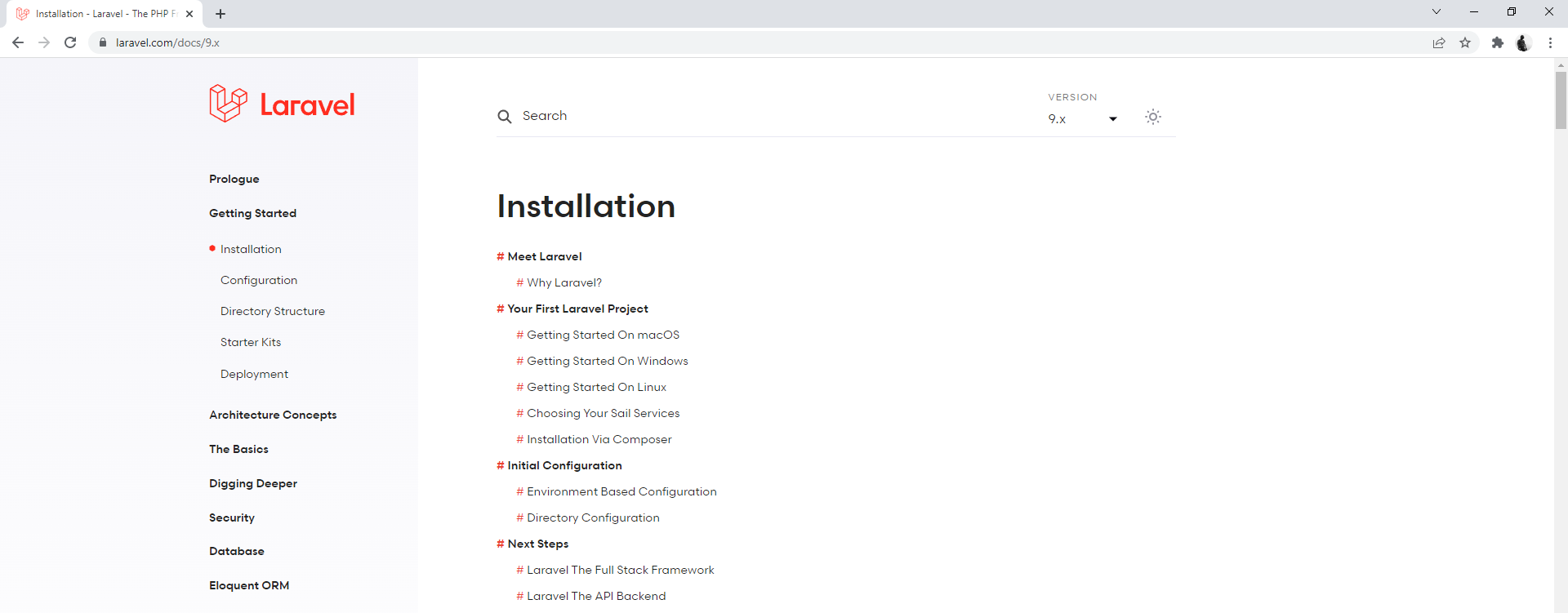Click the page vertical scrollbar thumb
Image resolution: width=1568 pixels, height=613 pixels.
tap(1561, 100)
